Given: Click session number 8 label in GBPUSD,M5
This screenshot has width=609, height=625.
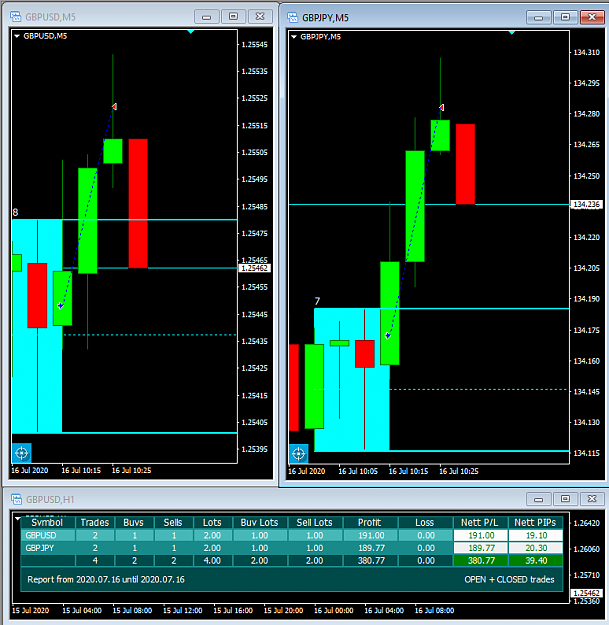Looking at the screenshot, I should pyautogui.click(x=15, y=212).
